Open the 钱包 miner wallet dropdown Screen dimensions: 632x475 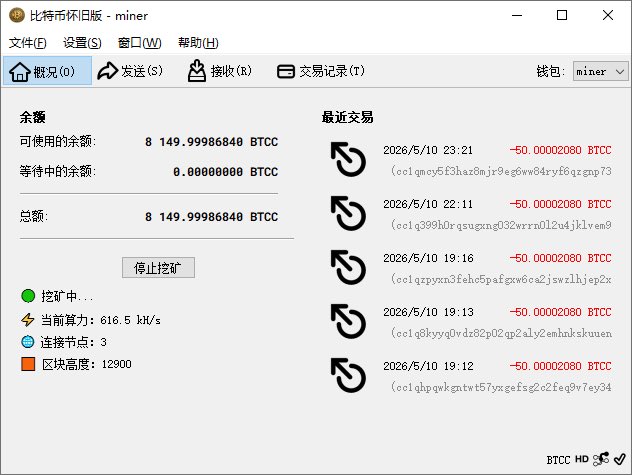(x=600, y=71)
